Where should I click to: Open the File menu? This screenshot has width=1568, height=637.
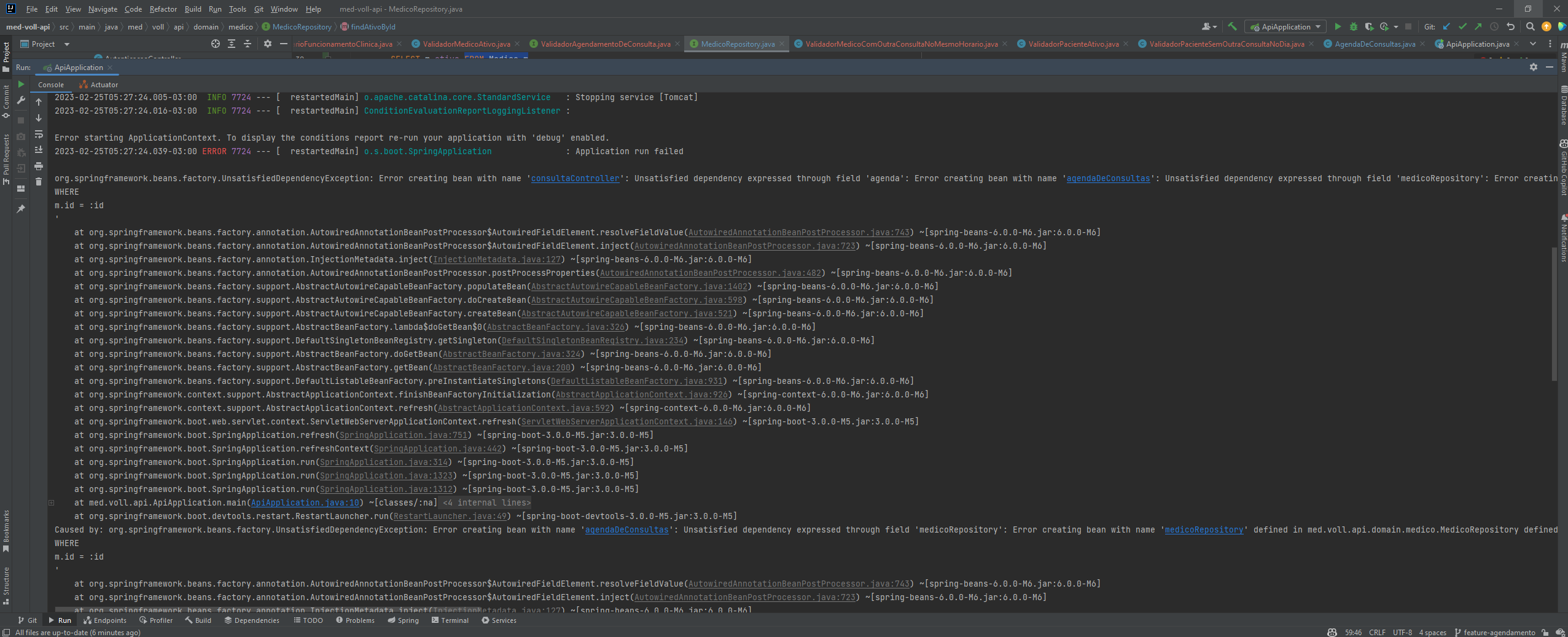click(32, 9)
